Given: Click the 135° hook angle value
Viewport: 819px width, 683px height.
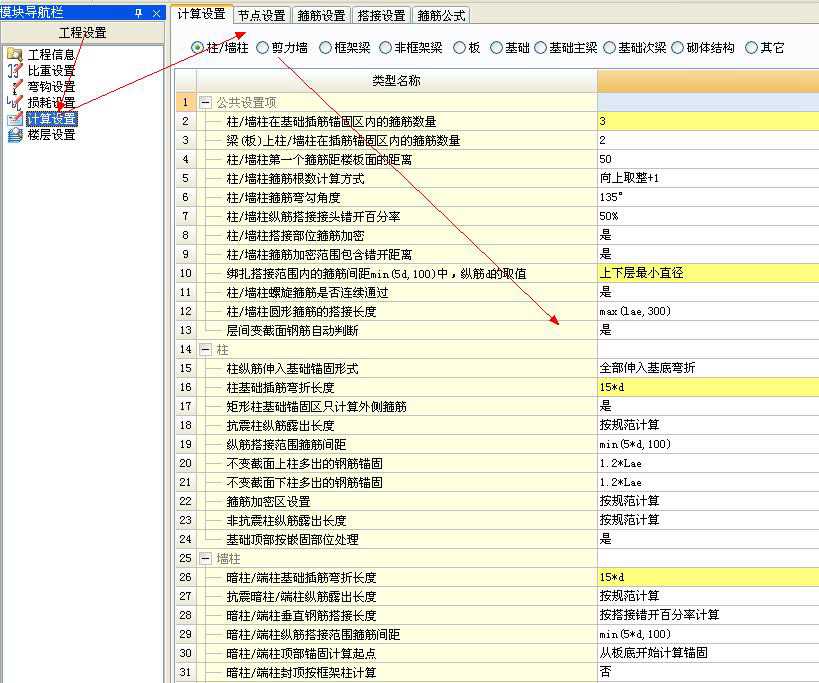Looking at the screenshot, I should point(708,197).
